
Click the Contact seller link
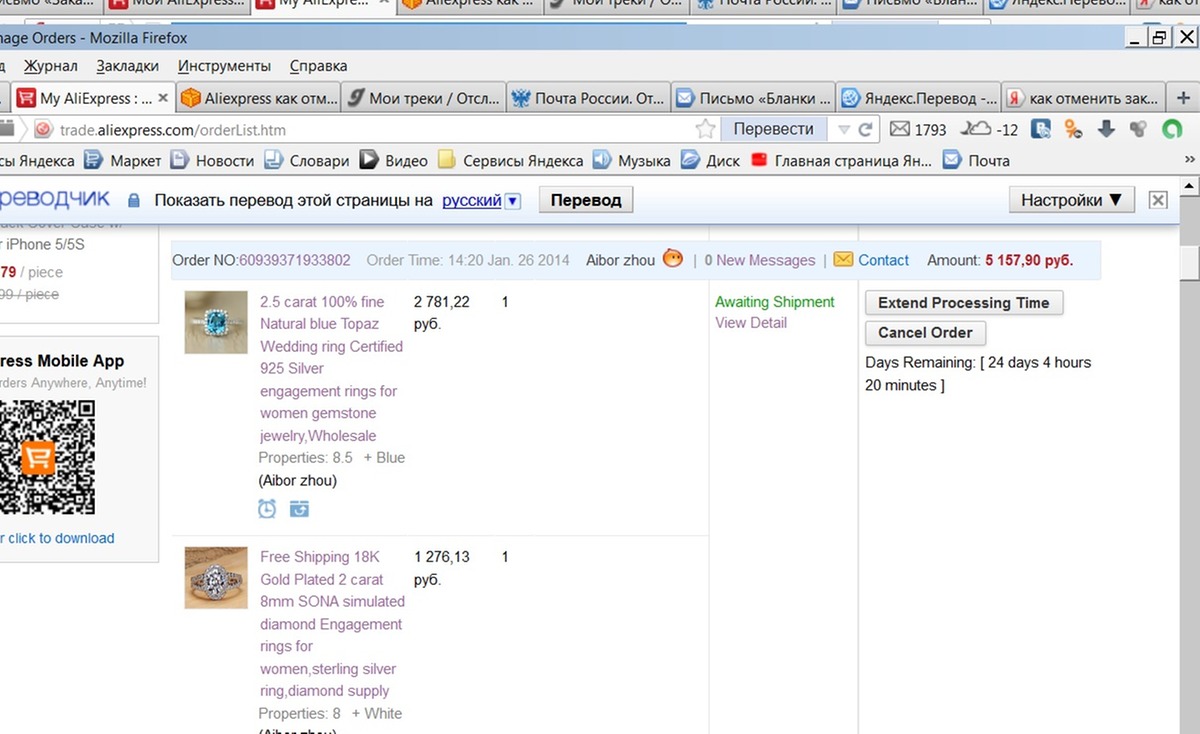click(883, 260)
